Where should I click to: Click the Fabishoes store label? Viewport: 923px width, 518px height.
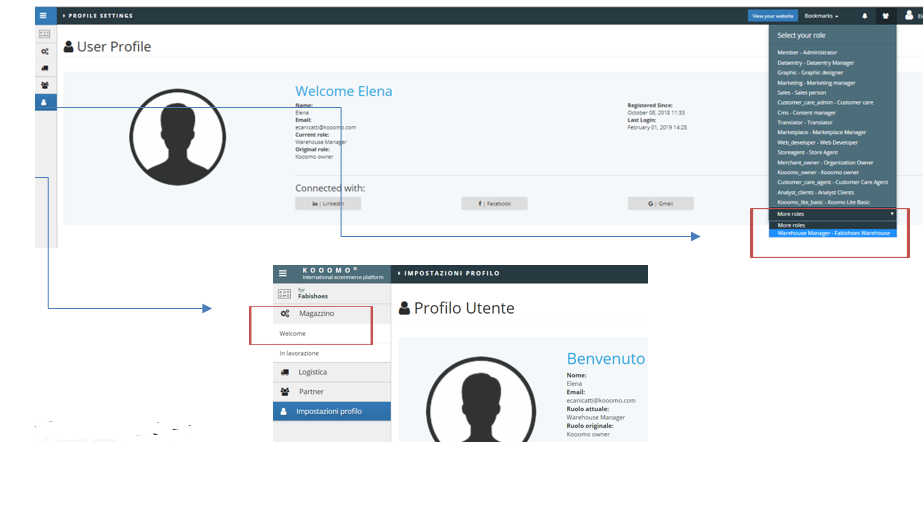click(313, 296)
